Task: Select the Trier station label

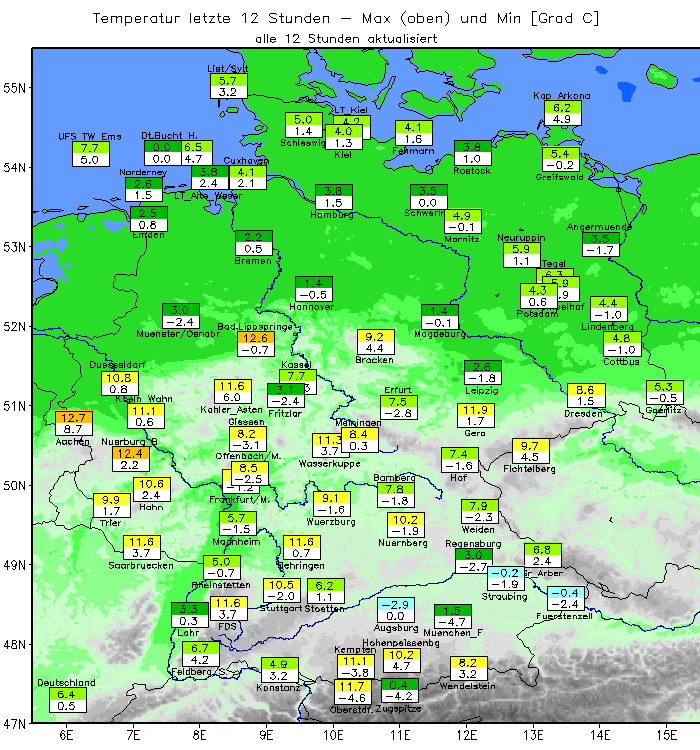Action: point(111,523)
